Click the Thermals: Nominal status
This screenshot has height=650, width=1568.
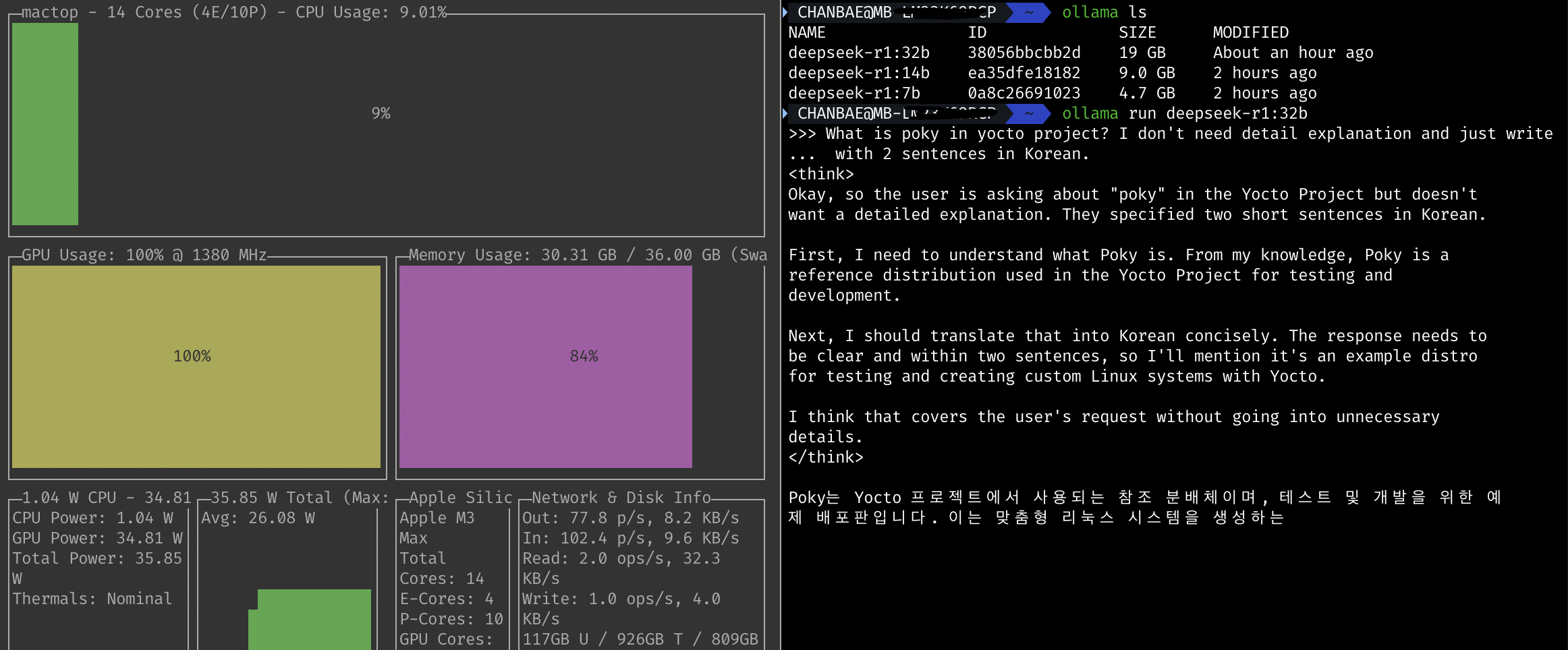point(92,599)
